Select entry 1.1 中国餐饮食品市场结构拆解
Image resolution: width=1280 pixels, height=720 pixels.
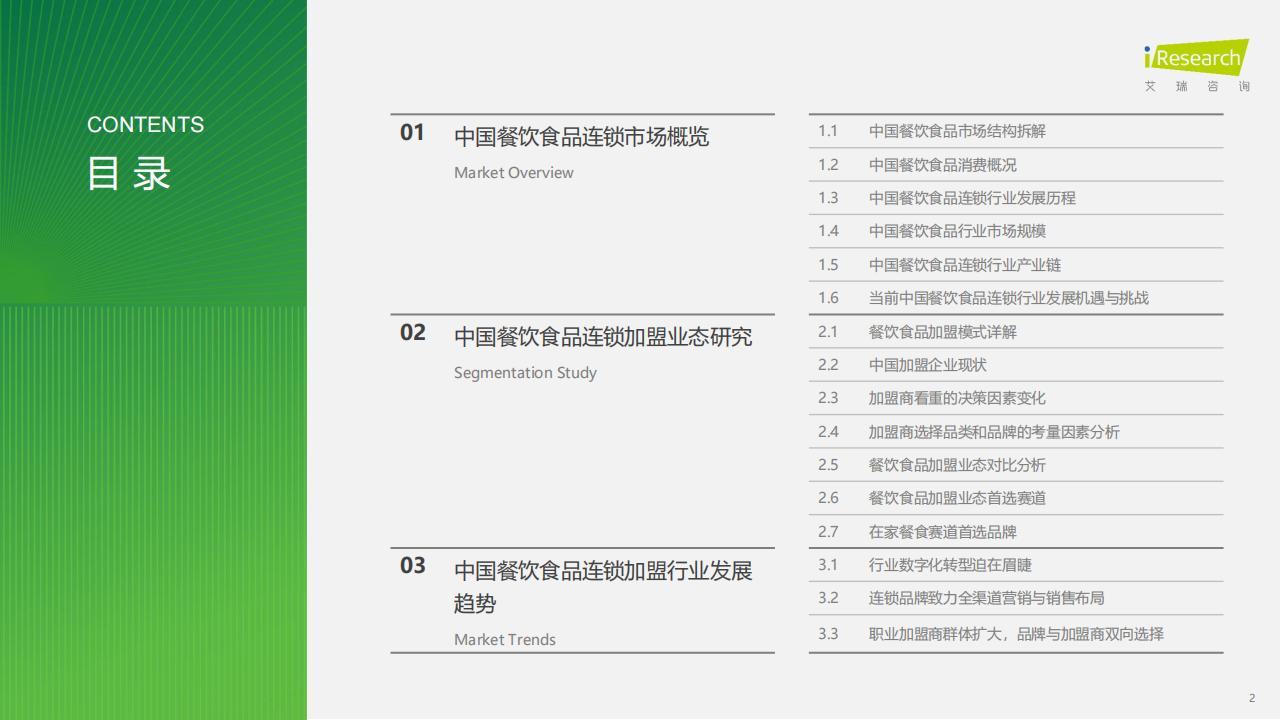click(x=956, y=131)
